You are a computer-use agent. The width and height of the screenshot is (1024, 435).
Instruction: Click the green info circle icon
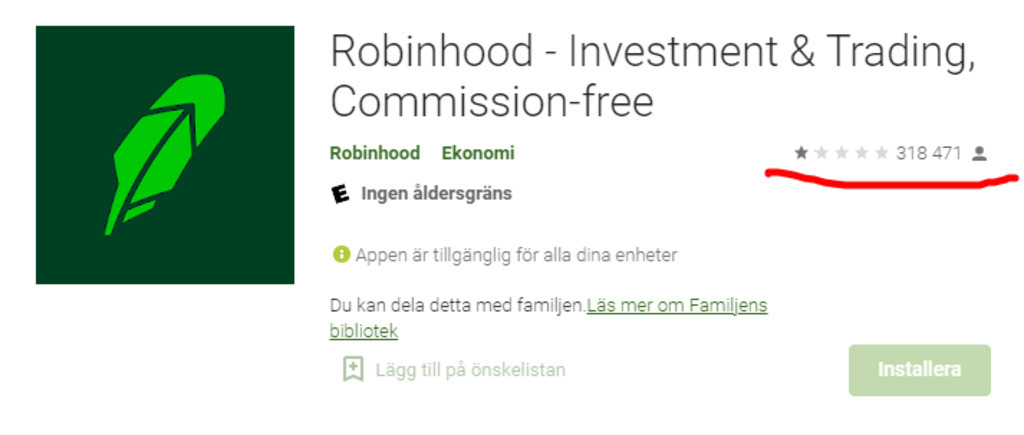tap(341, 255)
